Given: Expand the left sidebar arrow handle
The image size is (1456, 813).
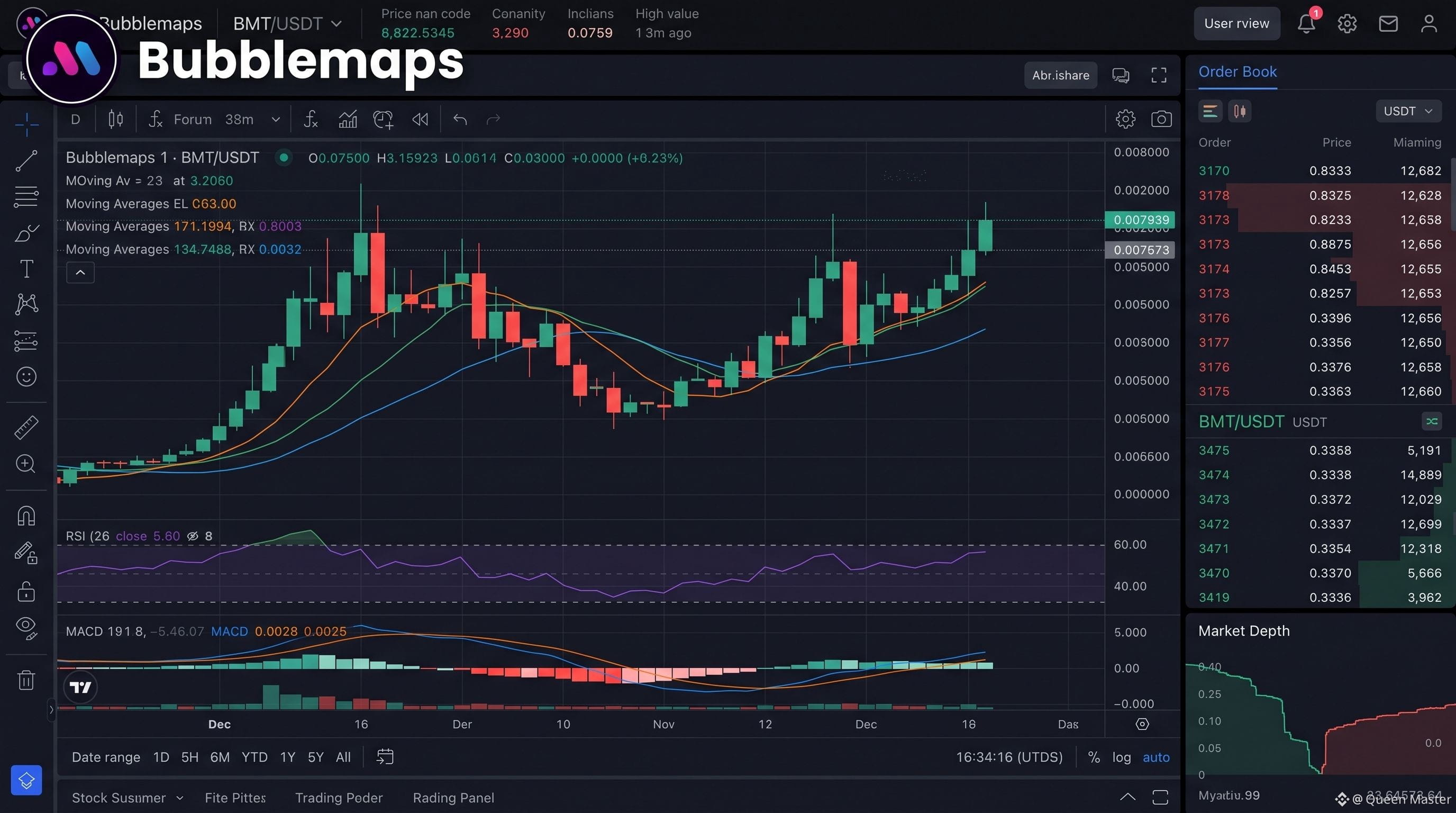Looking at the screenshot, I should tap(51, 710).
